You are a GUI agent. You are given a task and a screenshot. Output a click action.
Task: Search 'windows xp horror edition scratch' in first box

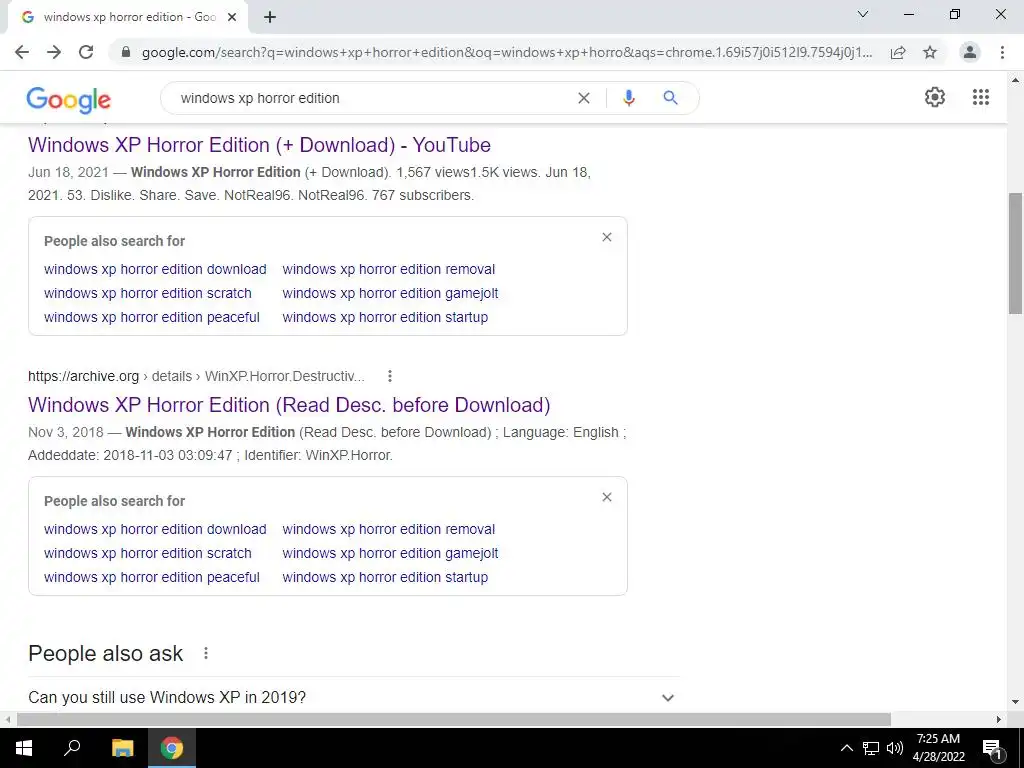(x=148, y=293)
